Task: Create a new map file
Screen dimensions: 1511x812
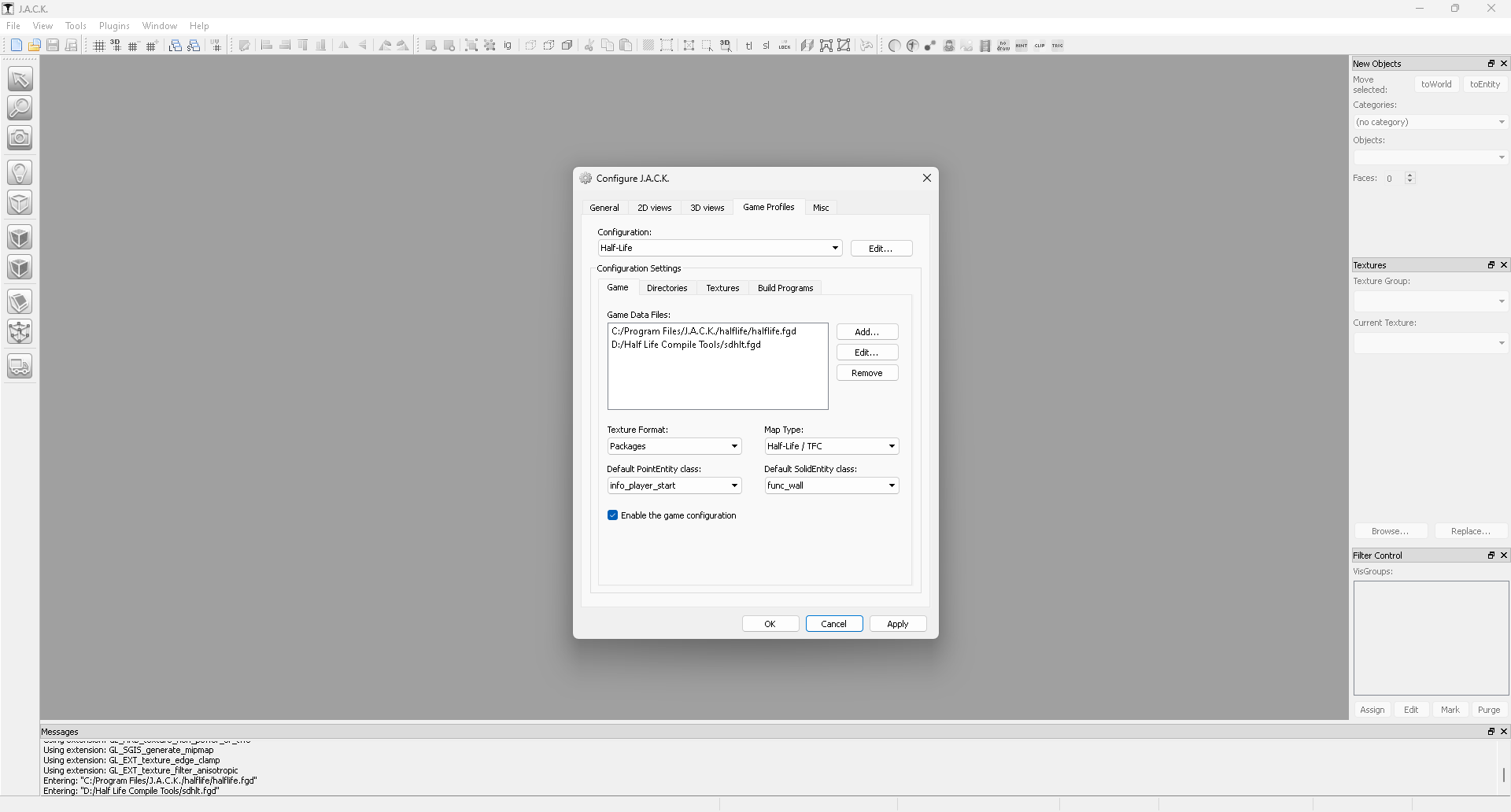Action: [x=16, y=46]
